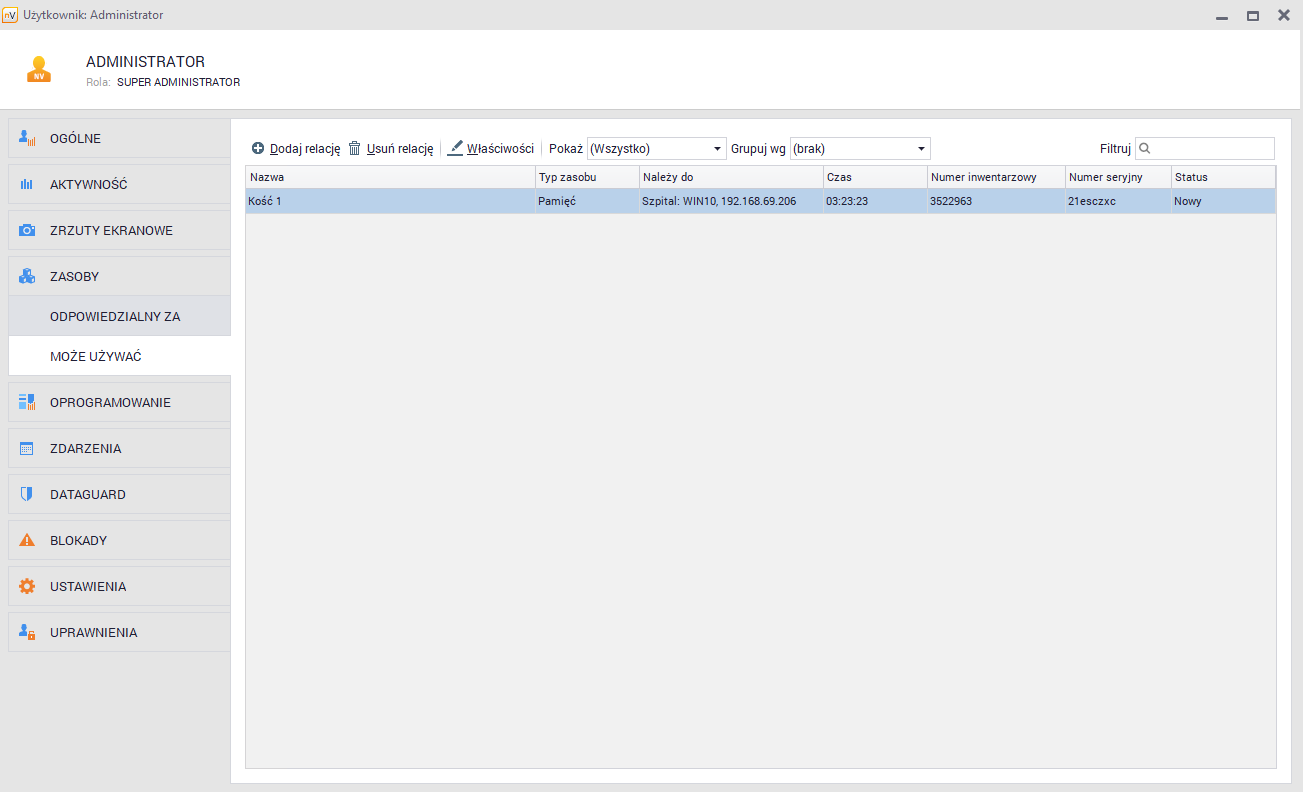This screenshot has height=792, width=1303.
Task: Click Usuń relację button
Action: (x=390, y=149)
